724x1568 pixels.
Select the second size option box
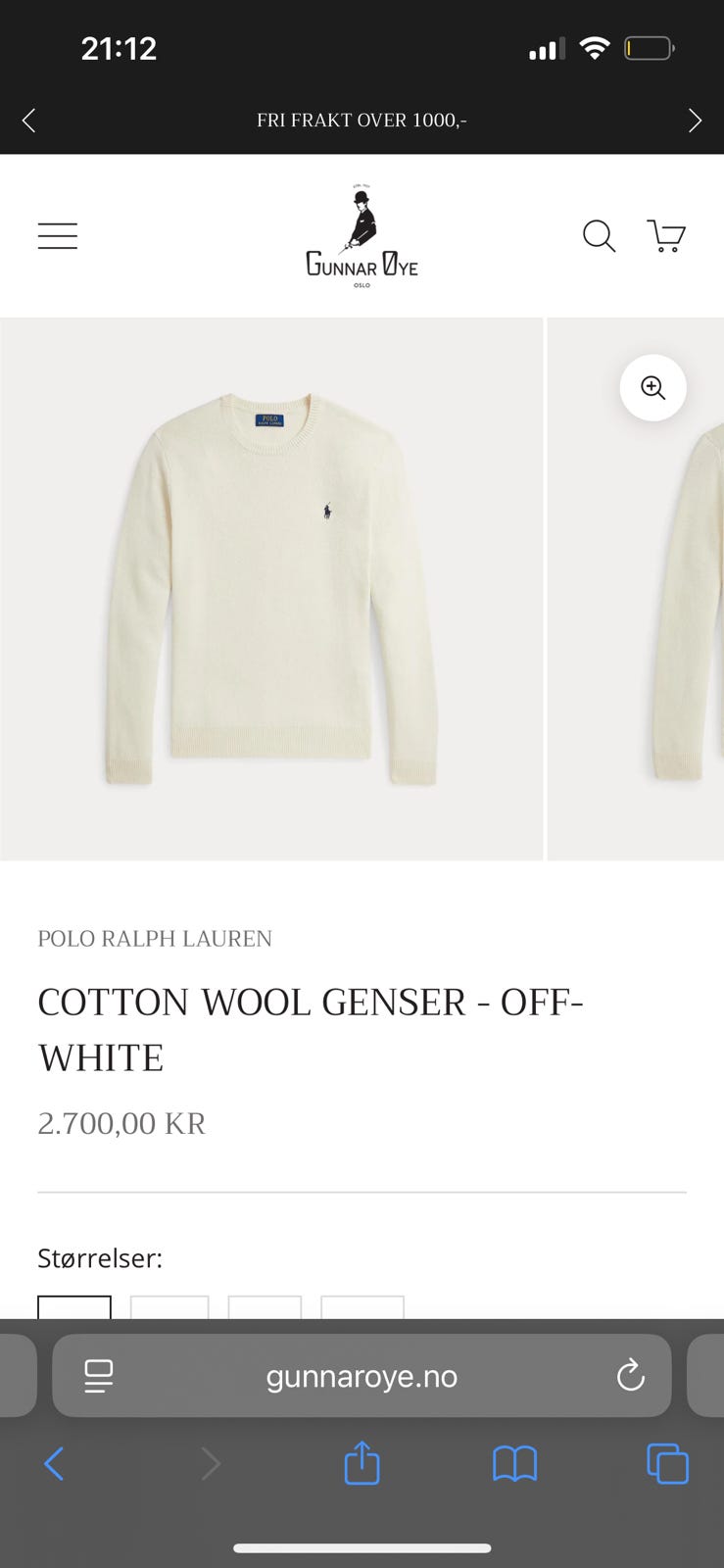pos(169,1307)
